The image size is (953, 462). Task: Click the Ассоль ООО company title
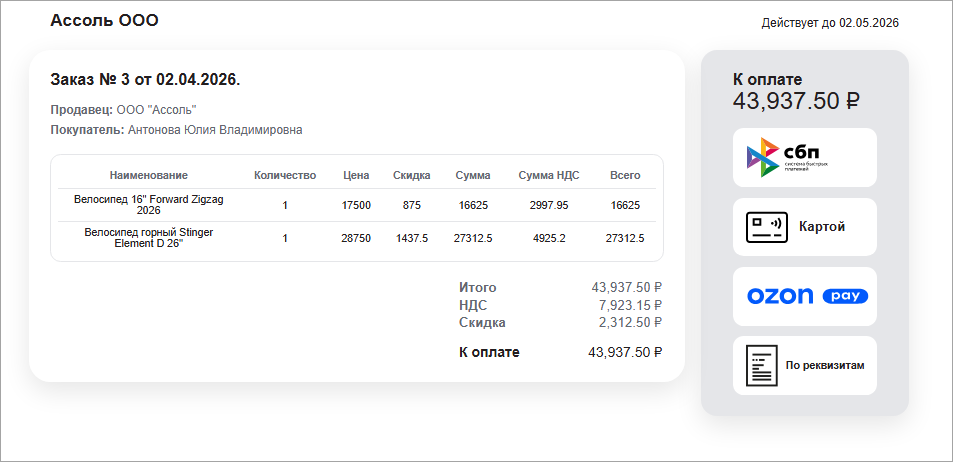tap(104, 20)
